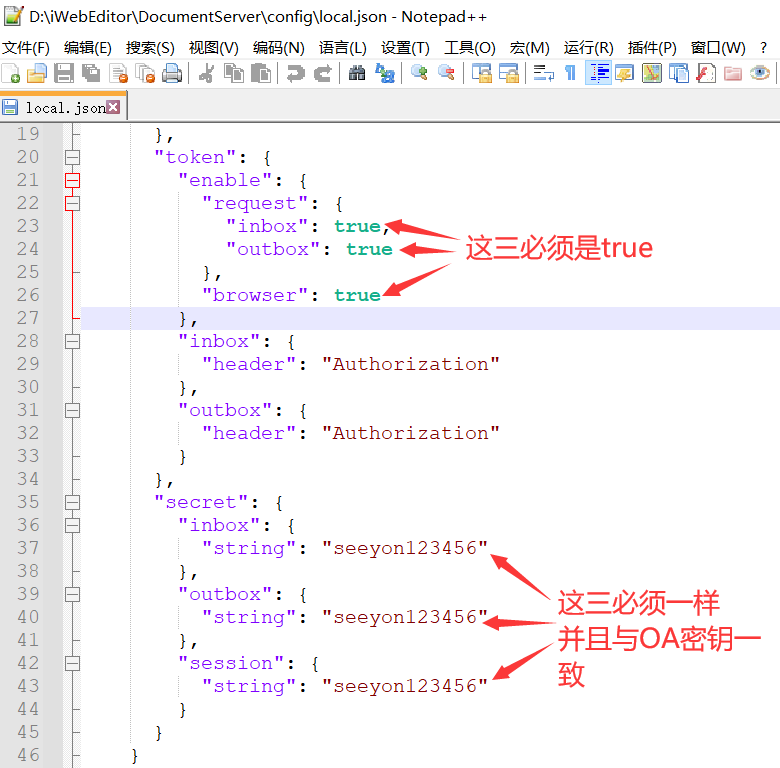Click the true value after "outbox" on line 24
Image resolution: width=780 pixels, height=768 pixels.
(x=370, y=249)
